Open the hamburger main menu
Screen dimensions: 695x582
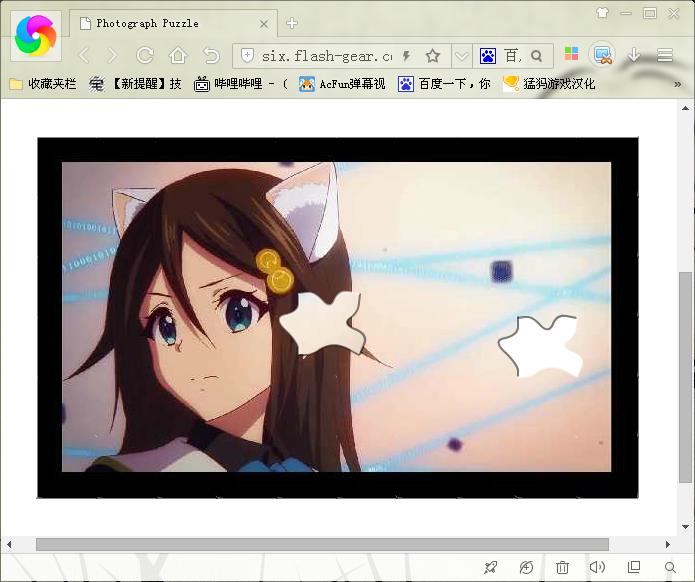[x=665, y=56]
